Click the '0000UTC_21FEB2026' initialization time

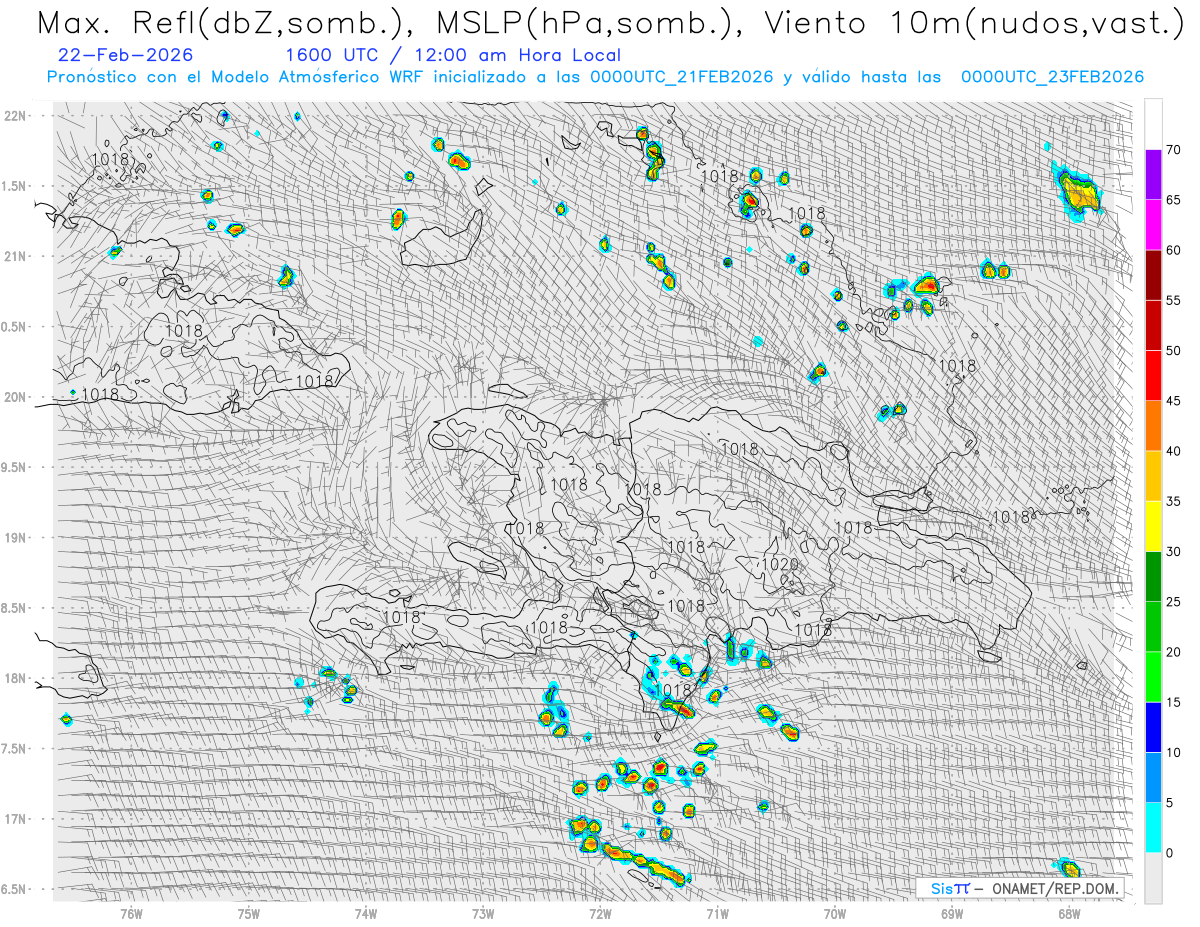681,77
